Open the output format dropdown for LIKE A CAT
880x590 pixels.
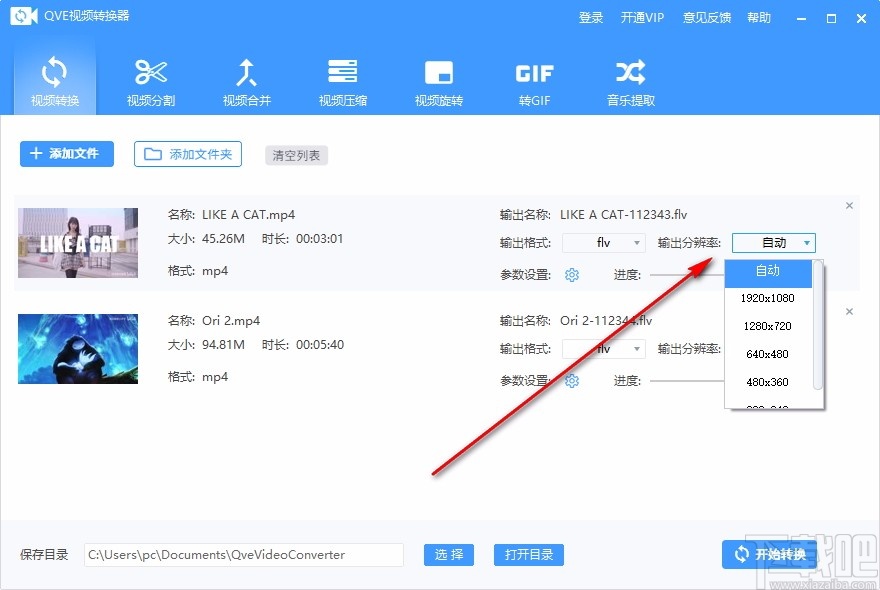603,243
